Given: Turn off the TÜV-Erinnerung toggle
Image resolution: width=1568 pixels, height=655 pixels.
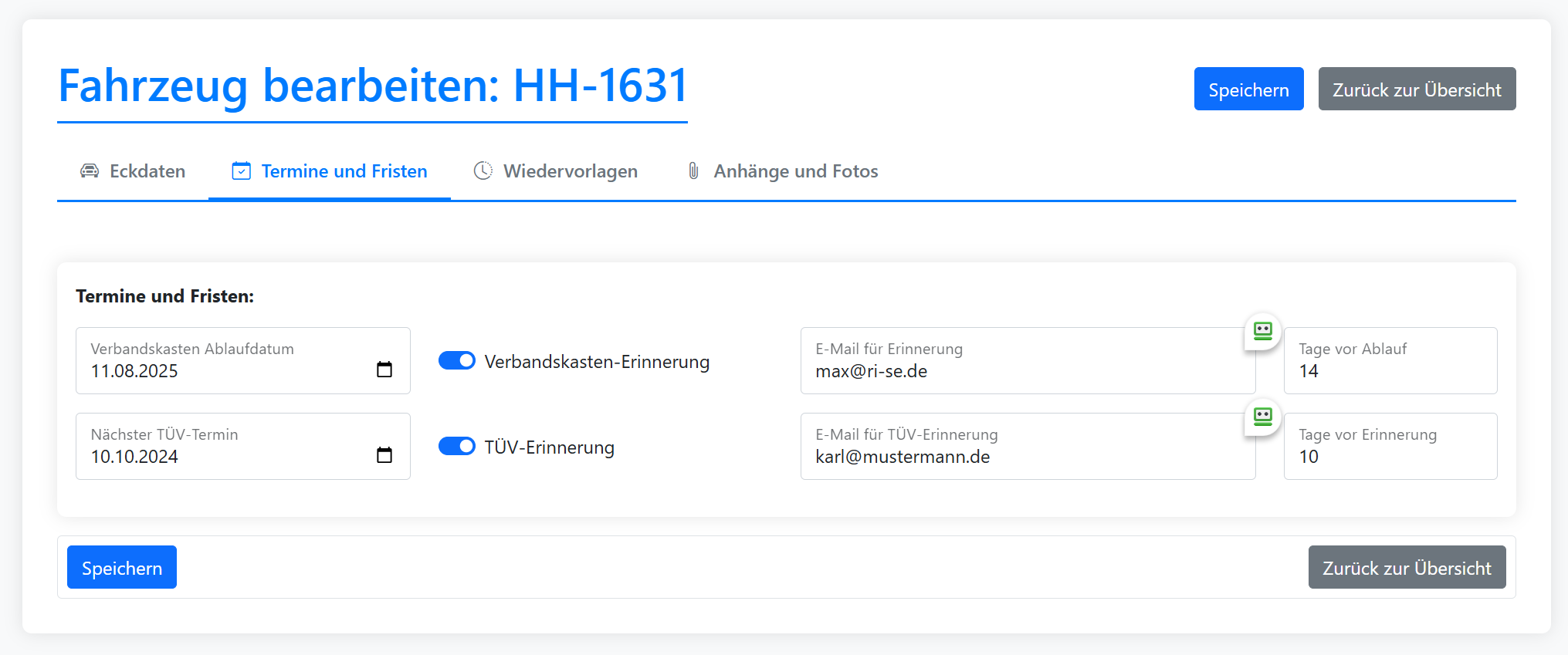Looking at the screenshot, I should point(457,447).
